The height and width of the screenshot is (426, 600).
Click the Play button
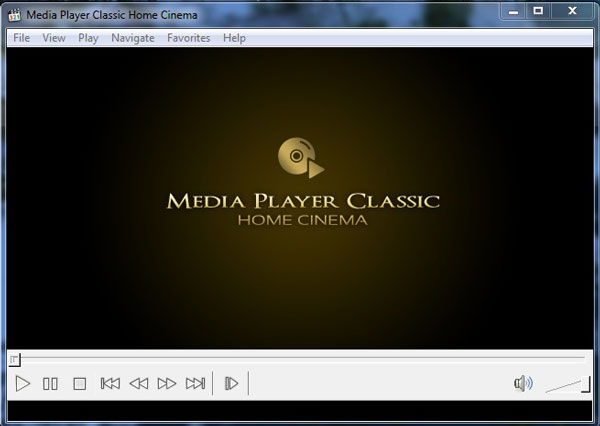[x=24, y=383]
